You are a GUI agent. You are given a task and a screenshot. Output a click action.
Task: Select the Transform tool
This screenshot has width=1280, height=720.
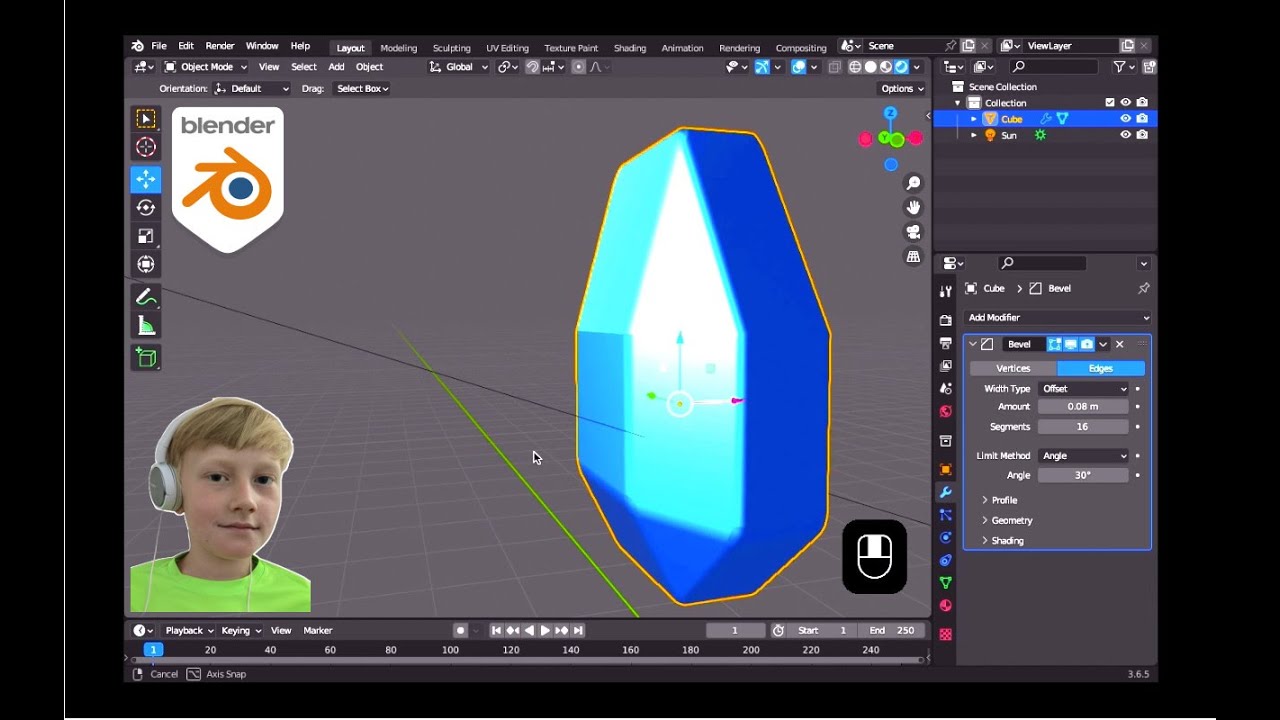click(146, 264)
